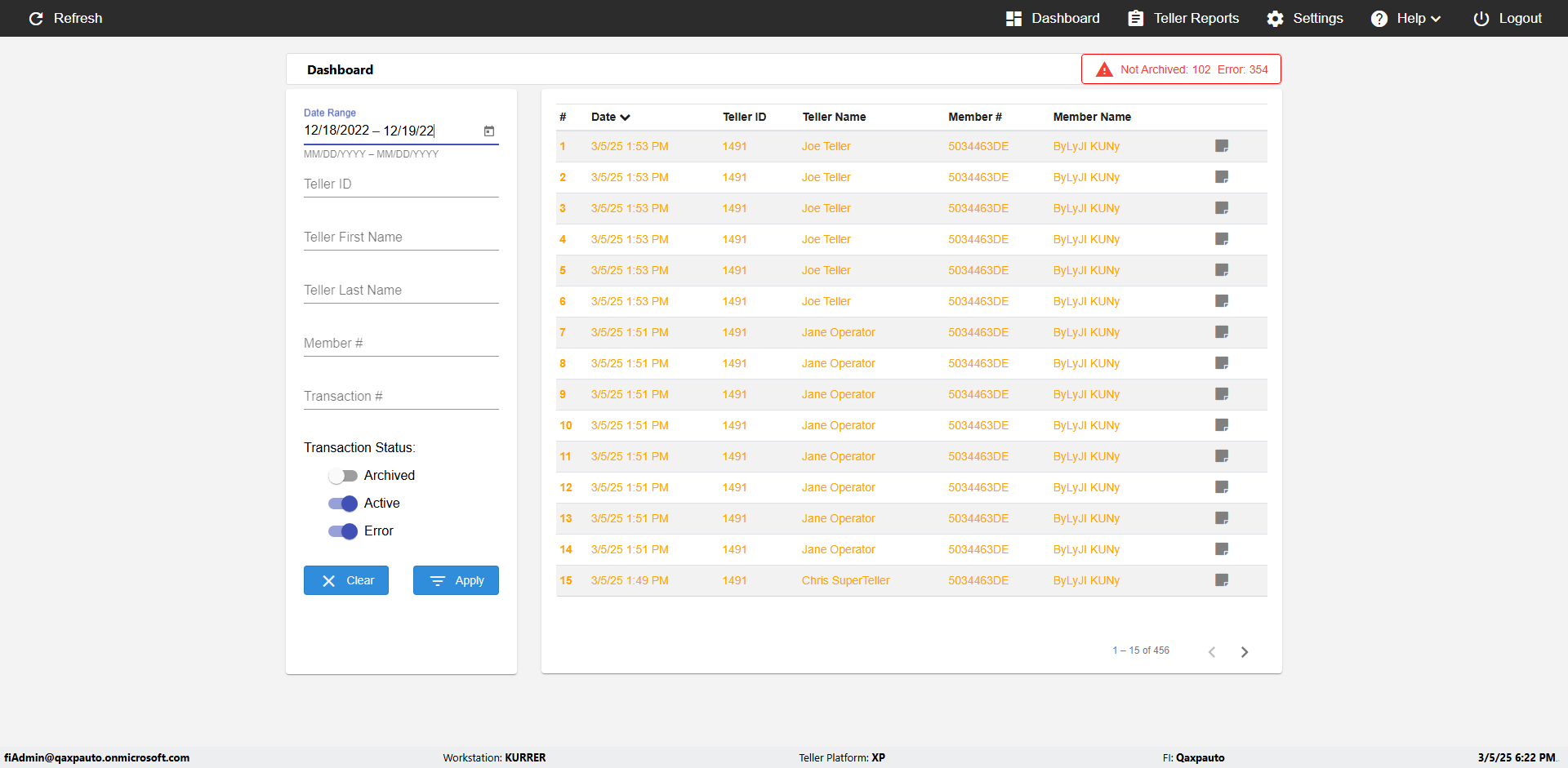
Task: Open note icon for row 15
Action: (x=1222, y=580)
